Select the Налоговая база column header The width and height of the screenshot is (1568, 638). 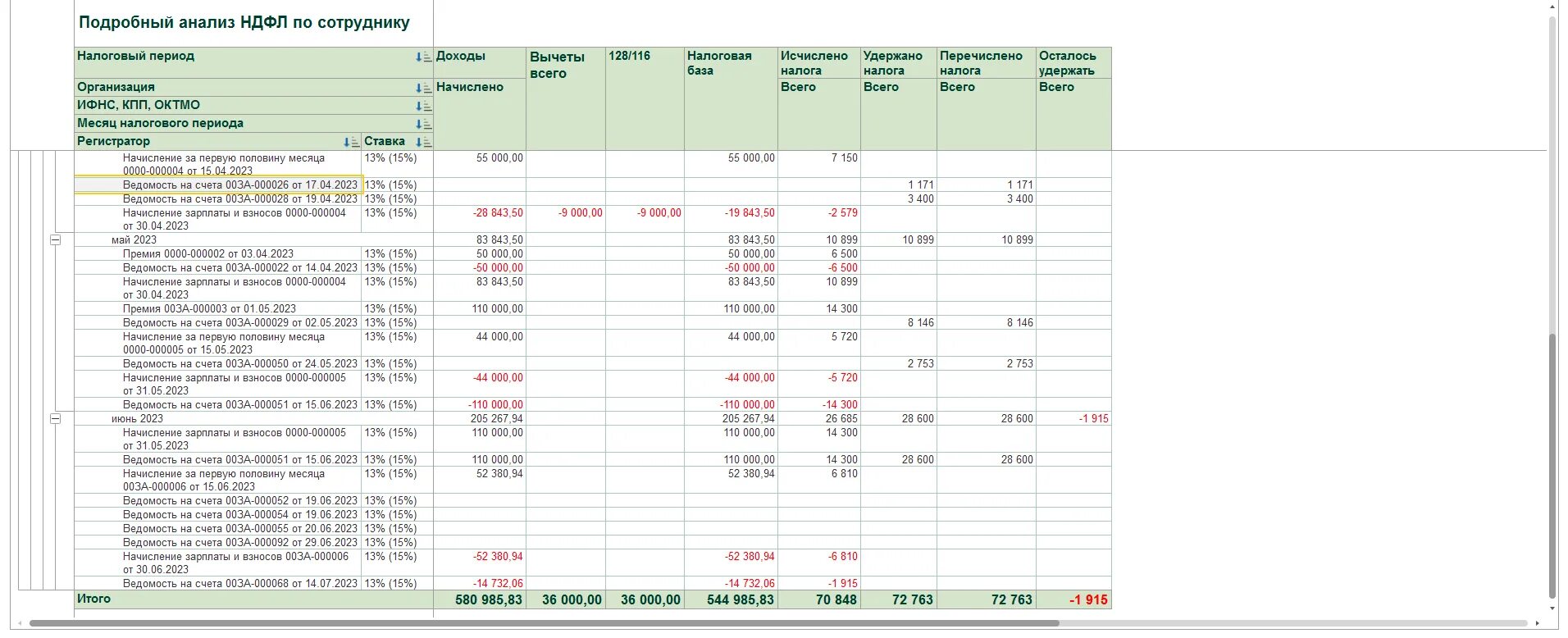731,98
